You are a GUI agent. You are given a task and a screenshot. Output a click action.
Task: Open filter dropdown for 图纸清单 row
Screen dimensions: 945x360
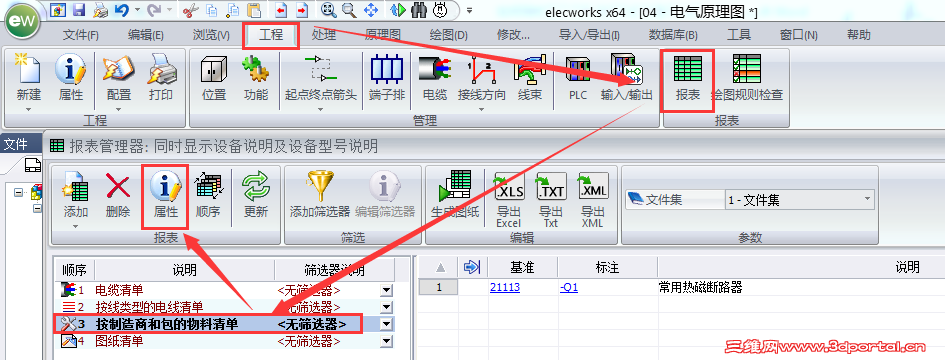pos(387,342)
